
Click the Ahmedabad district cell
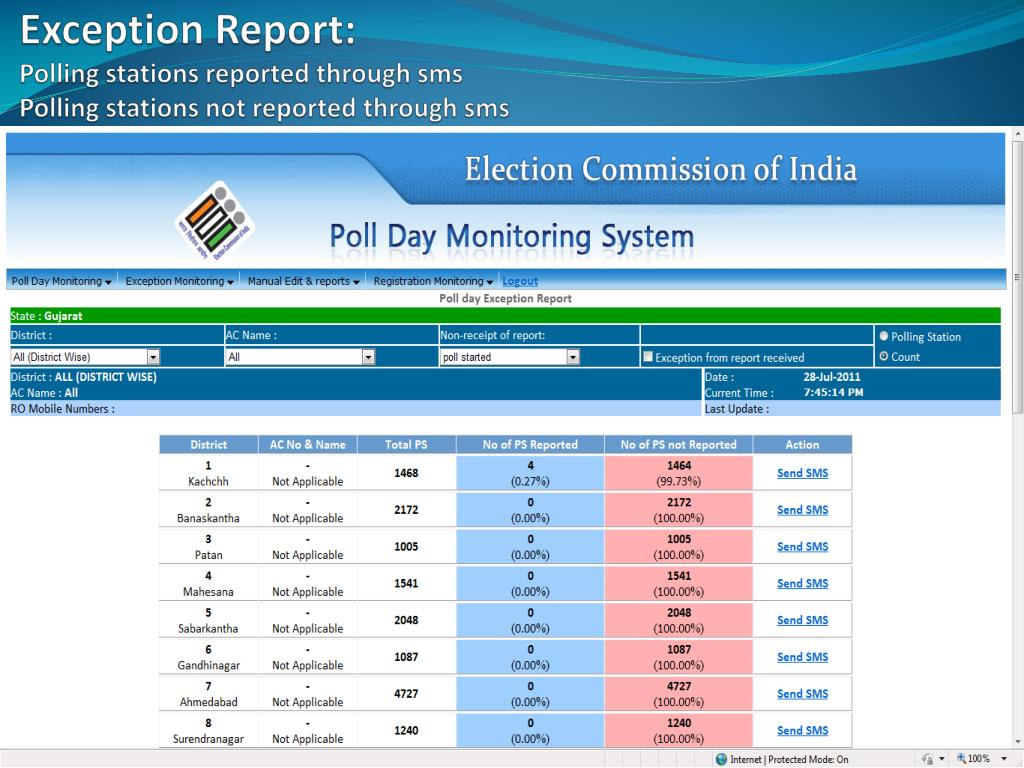(x=208, y=694)
